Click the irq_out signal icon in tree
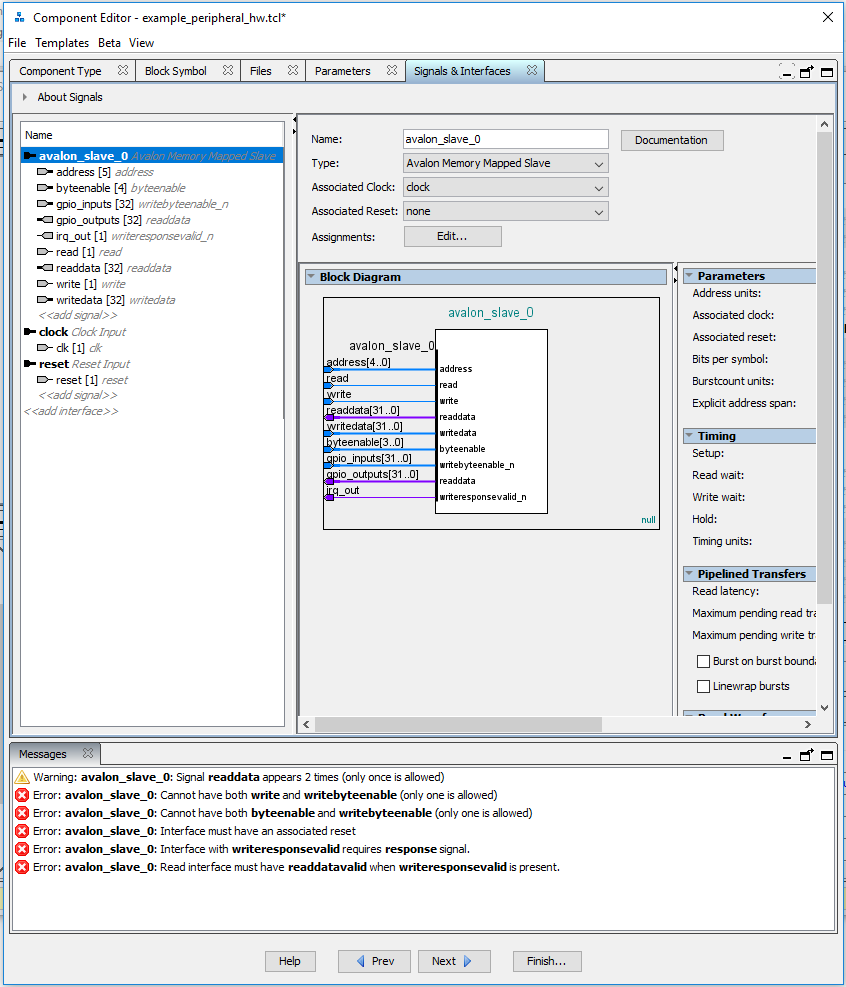 (45, 236)
